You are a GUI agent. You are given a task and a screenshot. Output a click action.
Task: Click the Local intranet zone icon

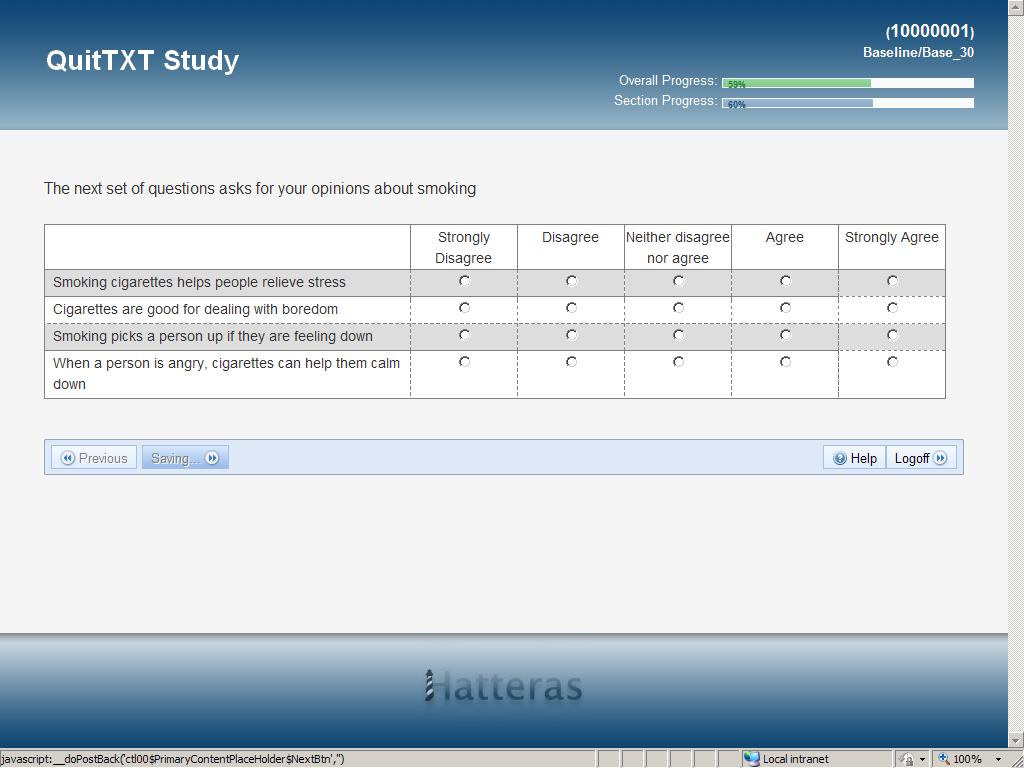752,759
